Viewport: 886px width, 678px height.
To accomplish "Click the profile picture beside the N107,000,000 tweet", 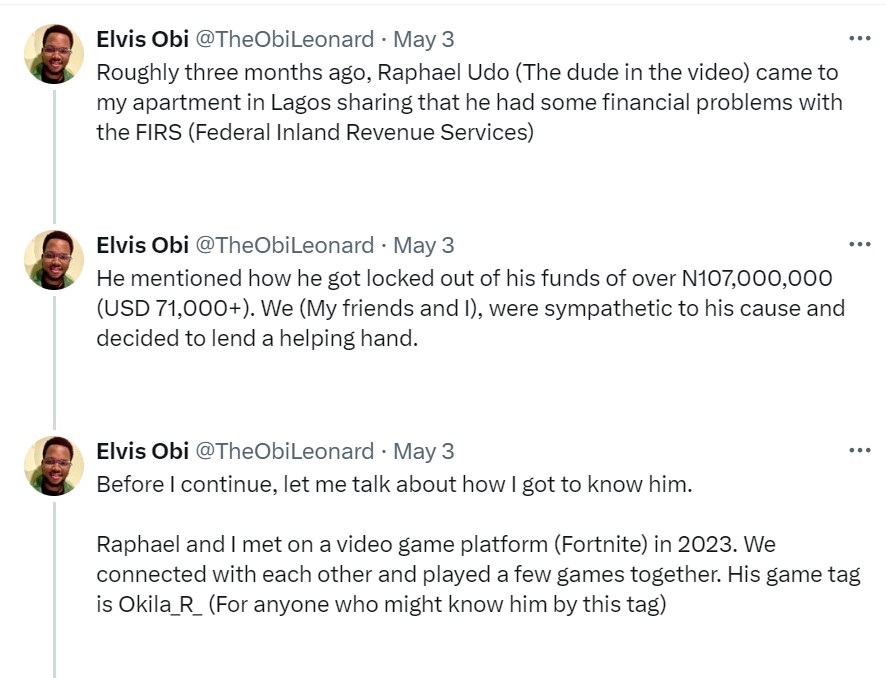I will [x=54, y=259].
